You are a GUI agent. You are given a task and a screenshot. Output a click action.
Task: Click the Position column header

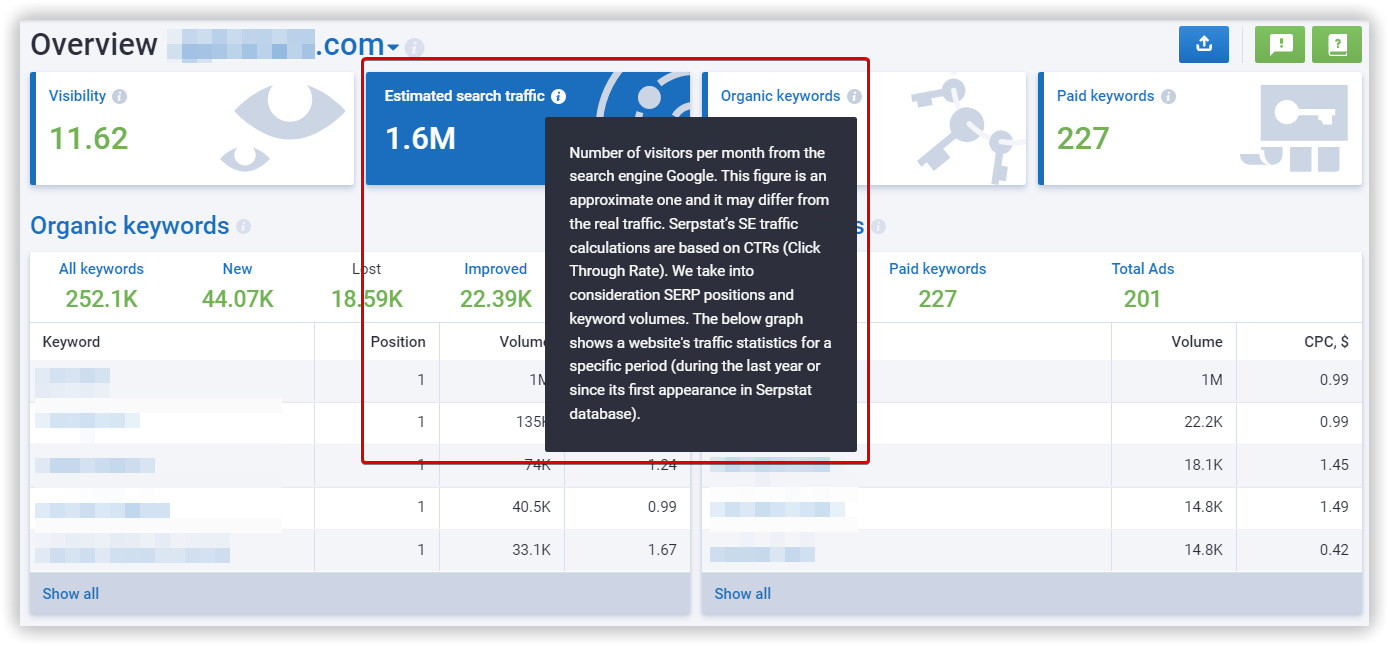[398, 342]
